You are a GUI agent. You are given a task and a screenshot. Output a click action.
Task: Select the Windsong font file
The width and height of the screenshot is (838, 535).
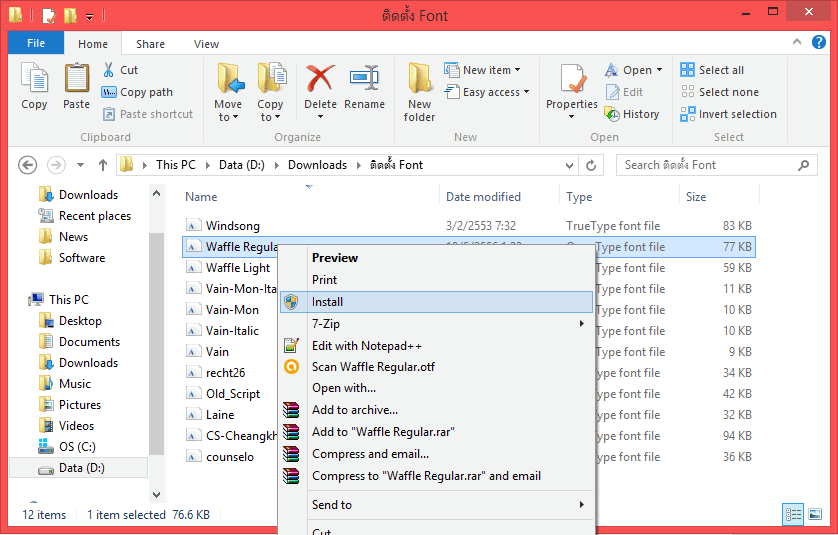coord(232,226)
